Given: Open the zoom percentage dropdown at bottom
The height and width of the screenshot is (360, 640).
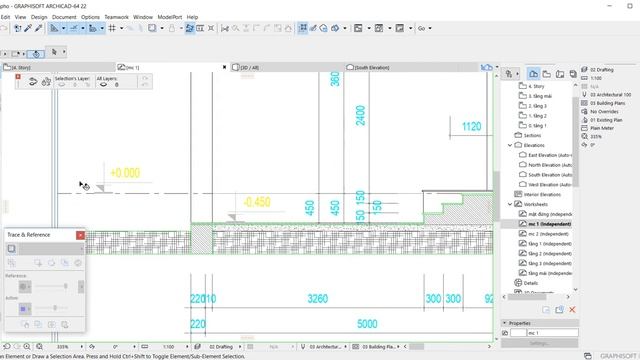Looking at the screenshot, I should coord(82,347).
